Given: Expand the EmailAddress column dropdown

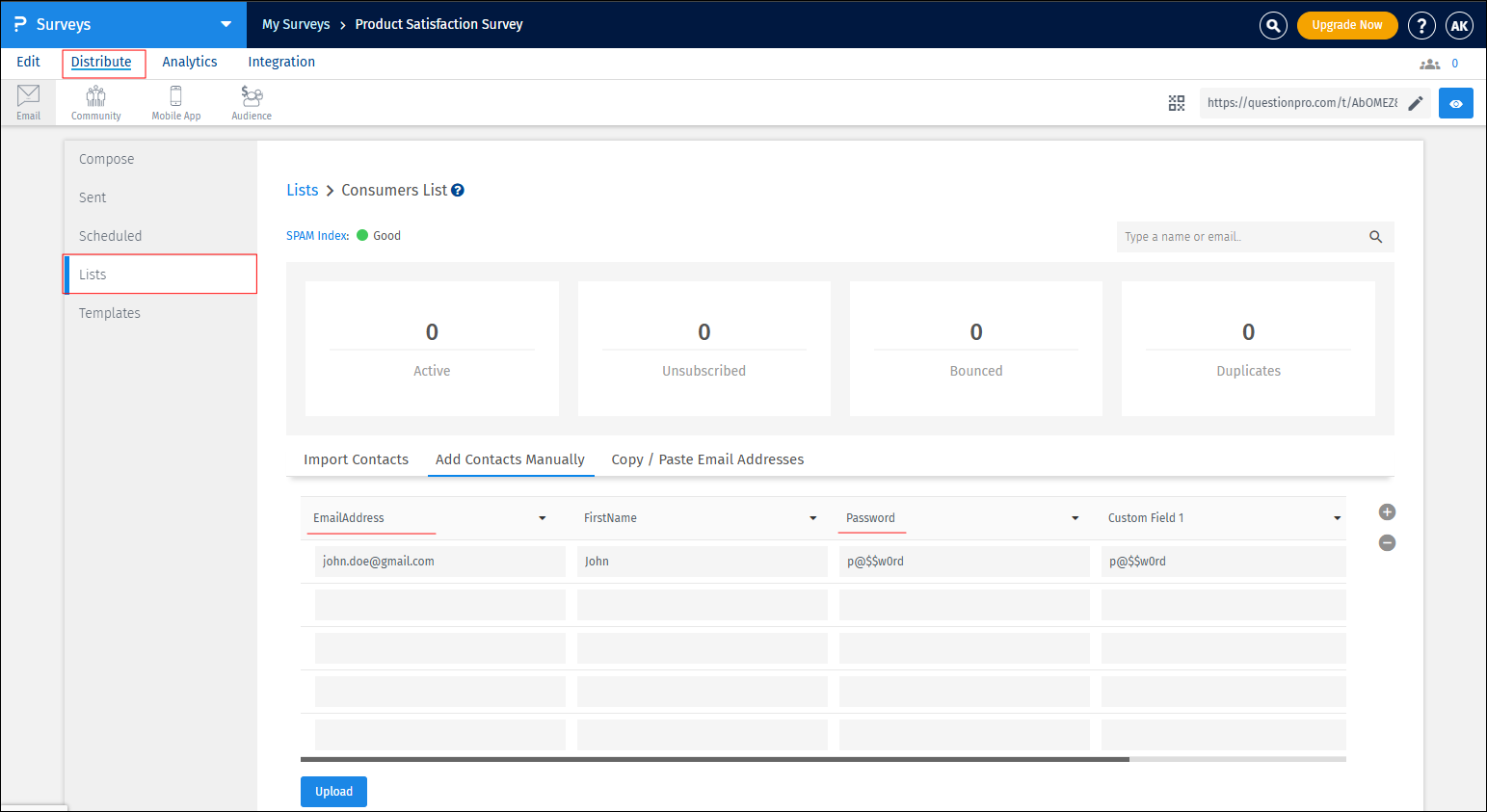Looking at the screenshot, I should [542, 518].
